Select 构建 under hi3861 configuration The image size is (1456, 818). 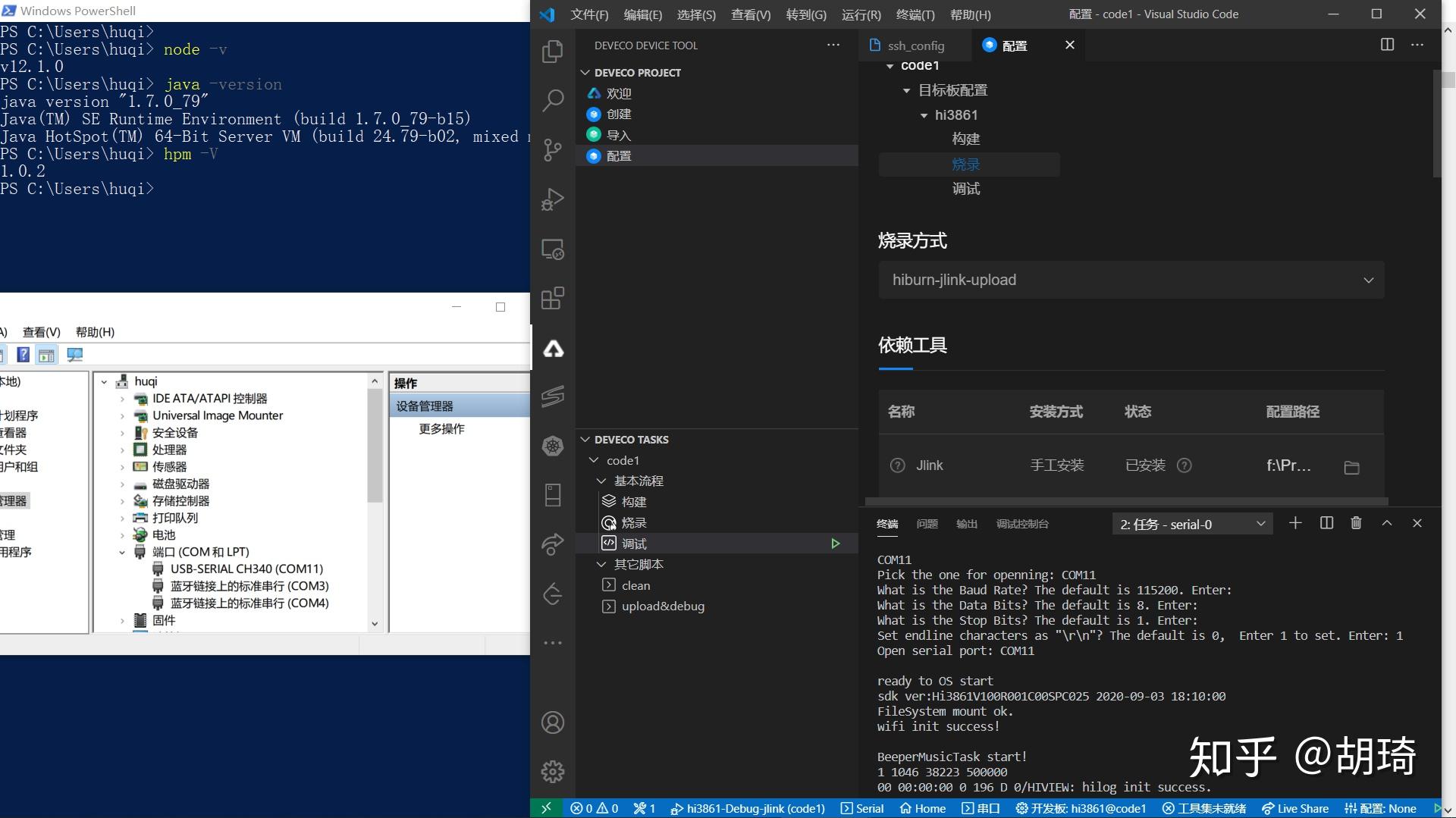click(966, 139)
